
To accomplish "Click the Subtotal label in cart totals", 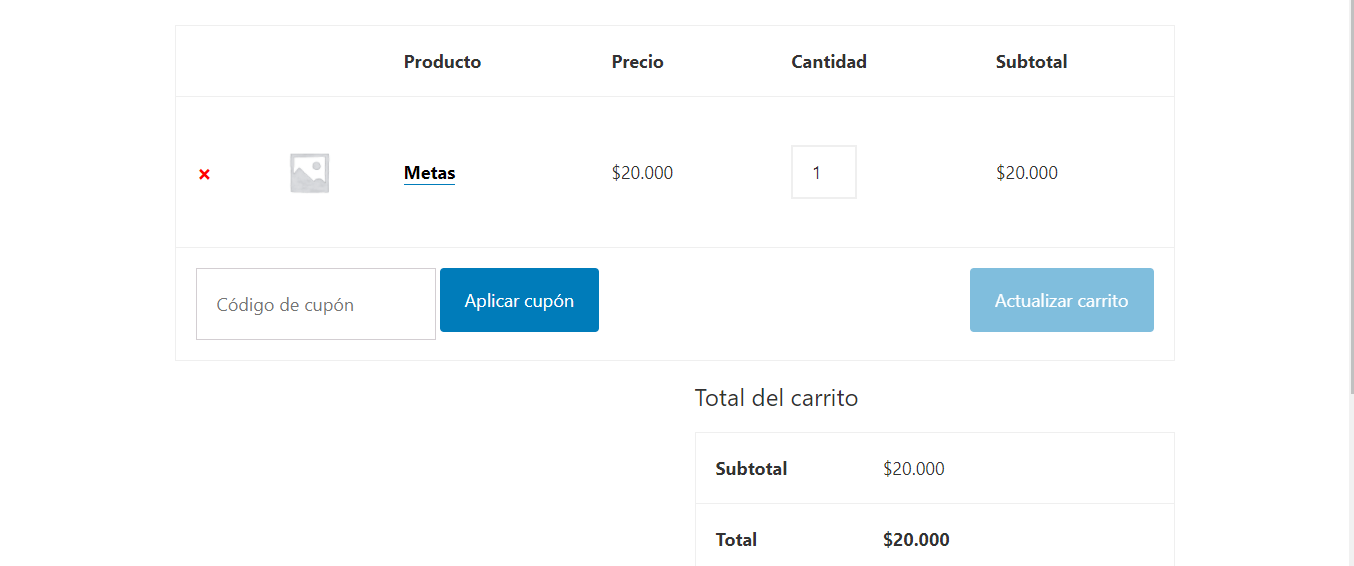I will [x=751, y=469].
